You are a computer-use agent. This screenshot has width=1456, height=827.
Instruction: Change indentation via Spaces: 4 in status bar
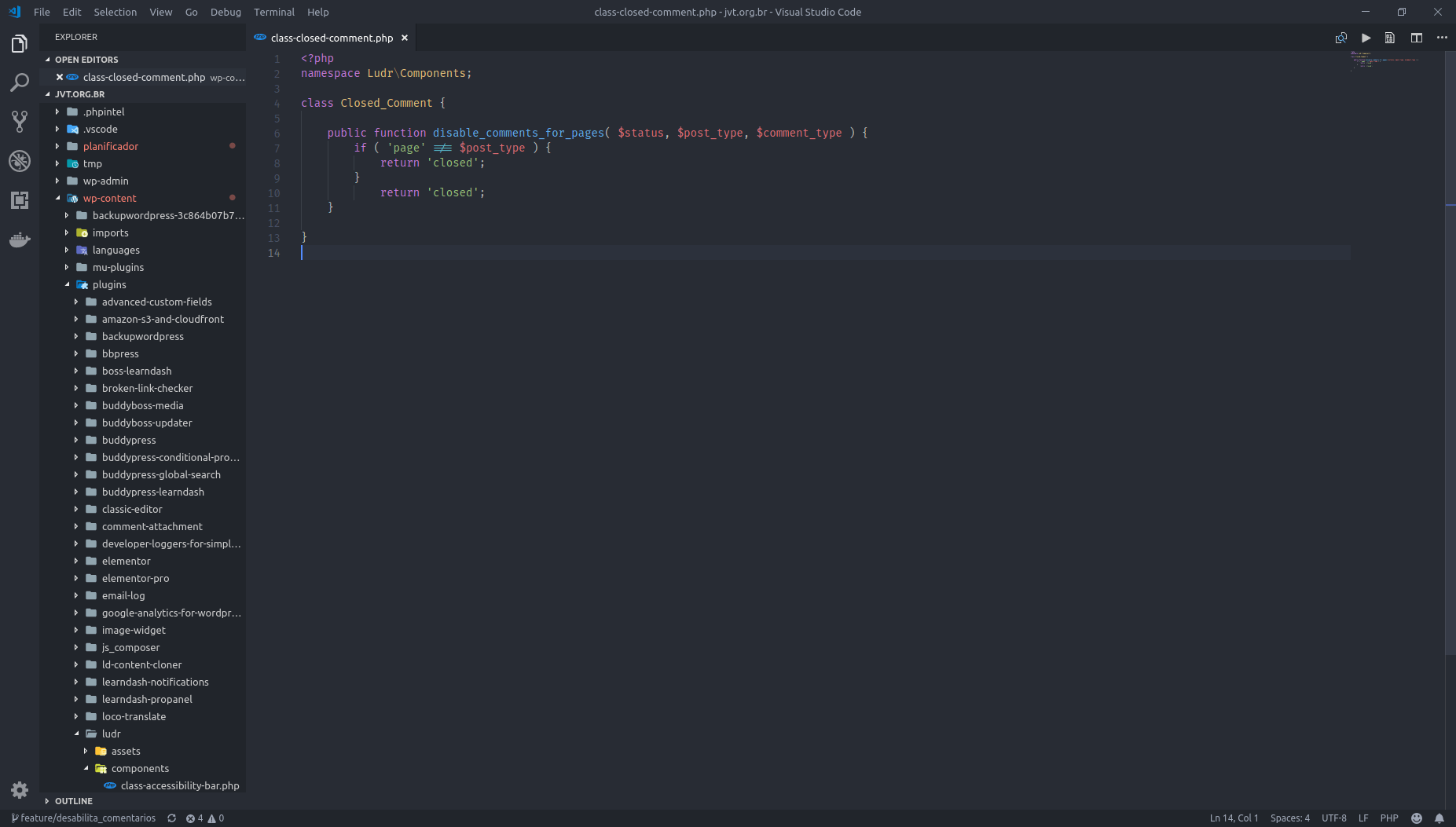[x=1289, y=818]
